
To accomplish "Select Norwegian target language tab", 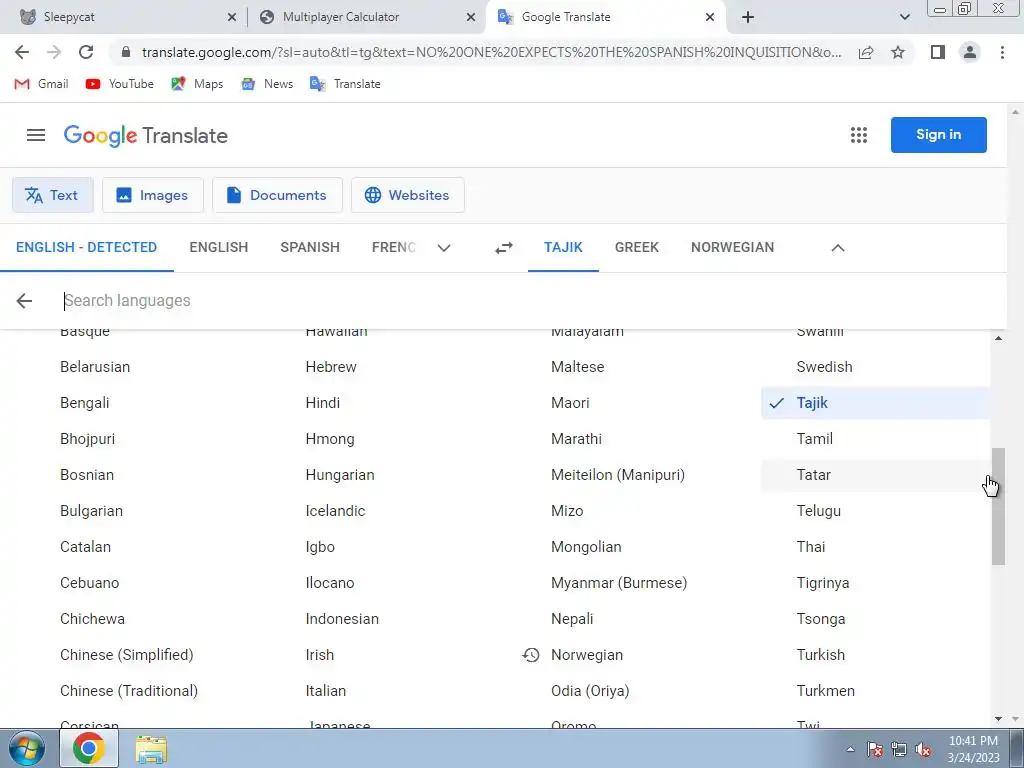I will 733,248.
